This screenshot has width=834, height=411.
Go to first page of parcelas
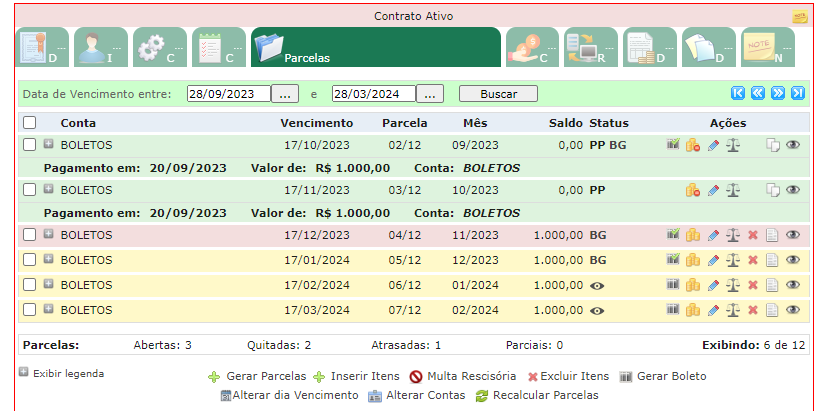click(738, 94)
